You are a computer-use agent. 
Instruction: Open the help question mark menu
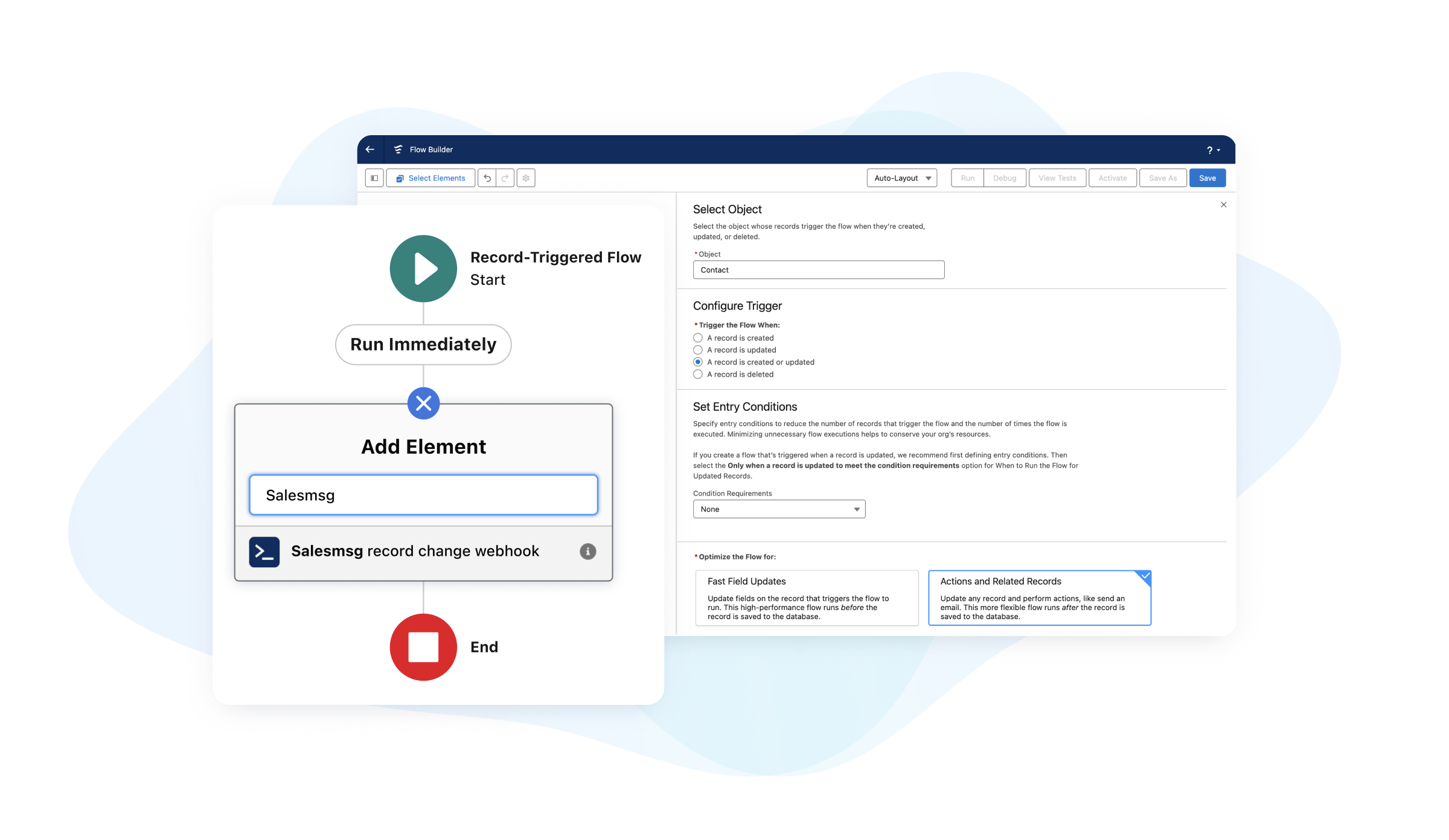[x=1214, y=150]
